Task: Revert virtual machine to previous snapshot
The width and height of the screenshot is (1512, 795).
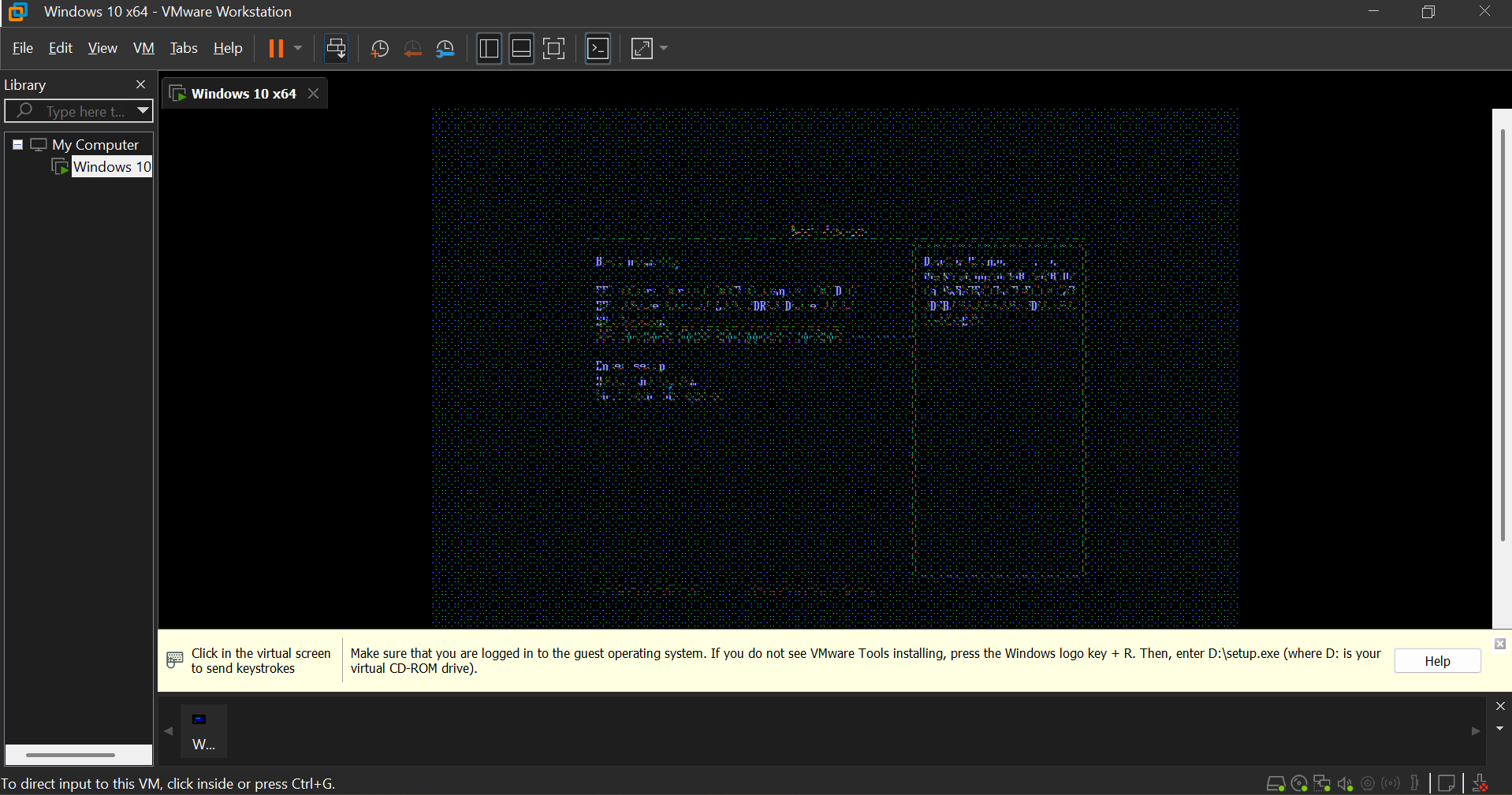Action: click(412, 49)
